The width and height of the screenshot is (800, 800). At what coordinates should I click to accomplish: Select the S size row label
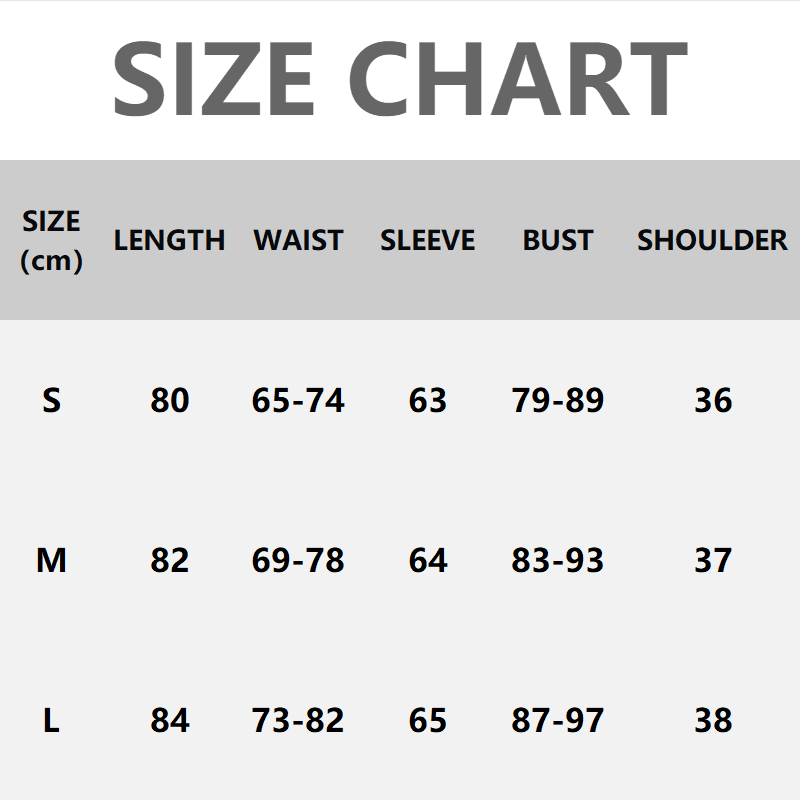[51, 400]
